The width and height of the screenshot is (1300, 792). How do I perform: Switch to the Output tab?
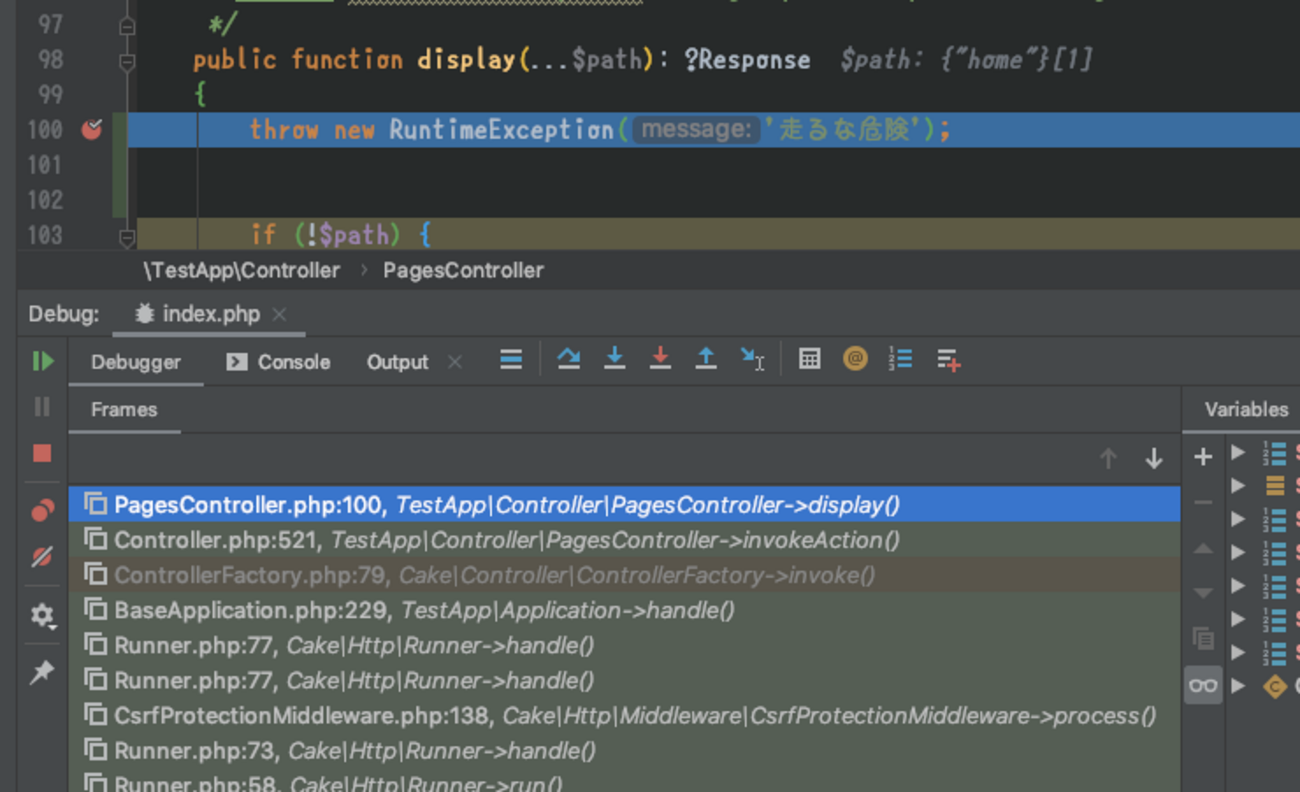(397, 362)
